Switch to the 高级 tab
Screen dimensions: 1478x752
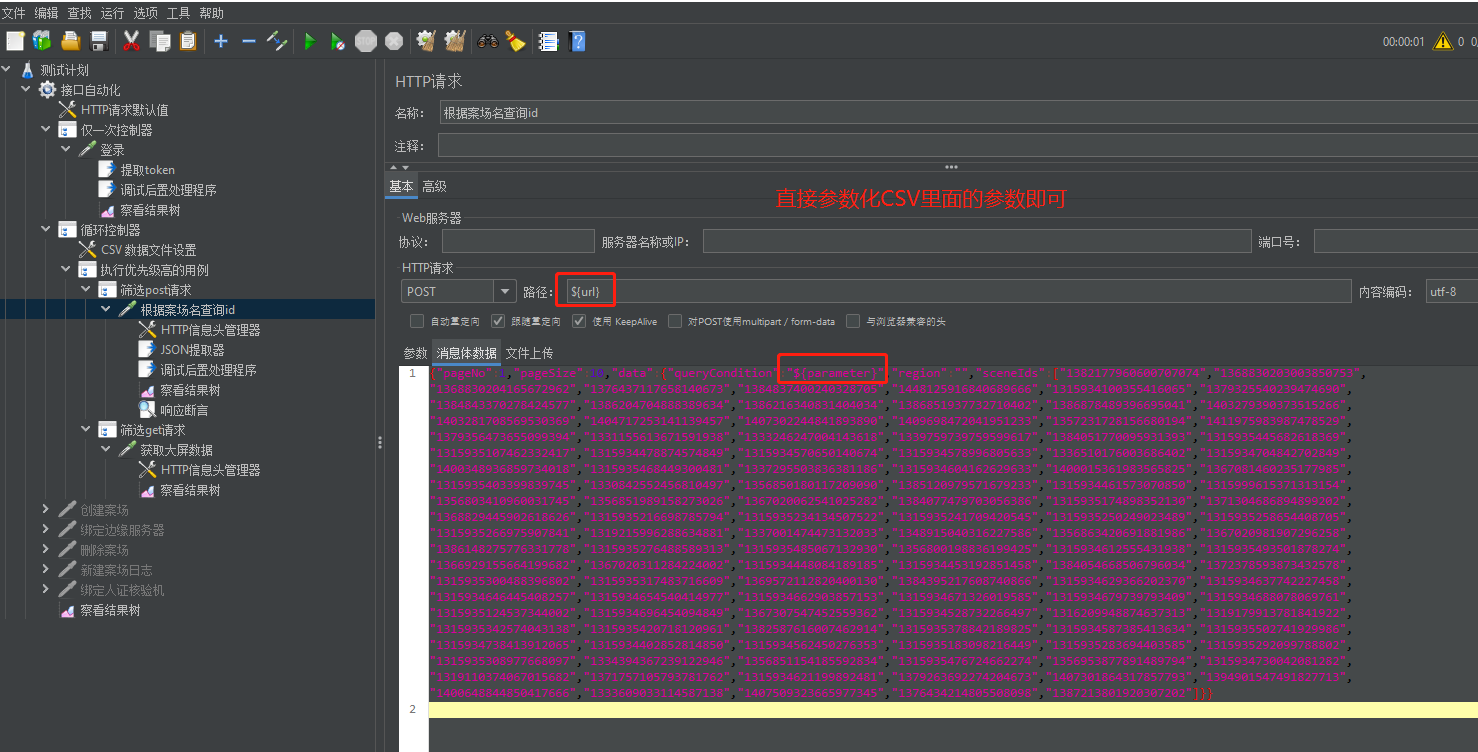pos(434,187)
